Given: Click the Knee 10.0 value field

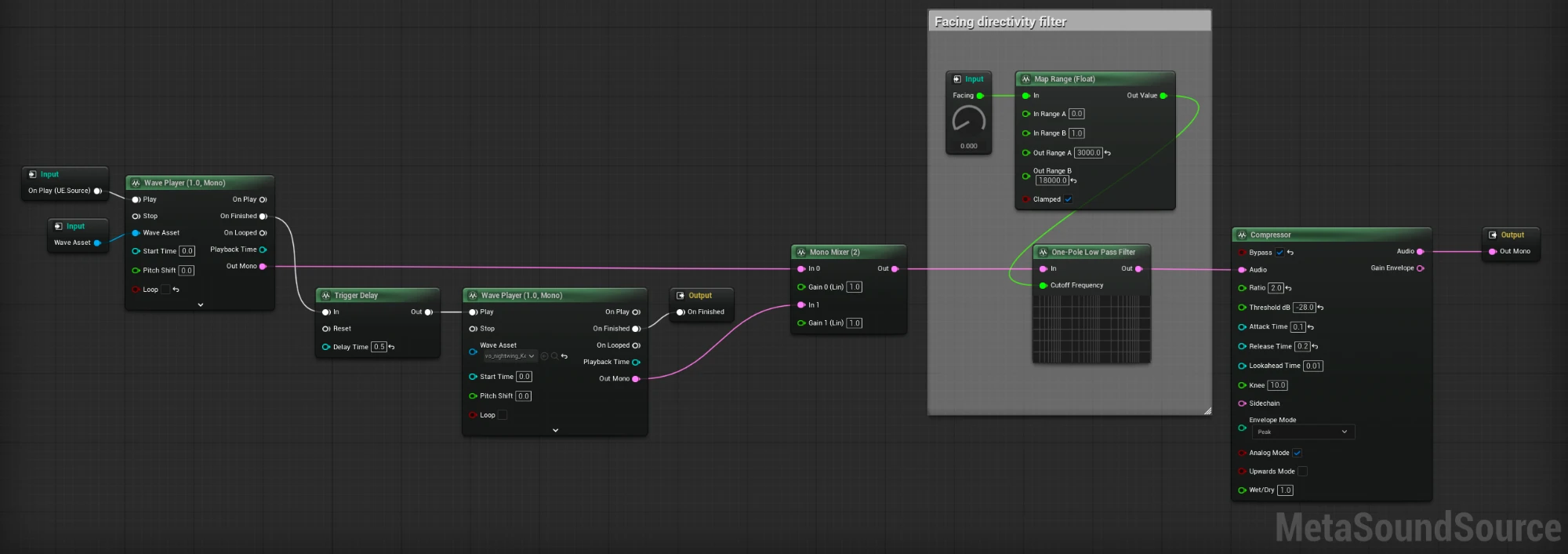Looking at the screenshot, I should (x=1278, y=385).
